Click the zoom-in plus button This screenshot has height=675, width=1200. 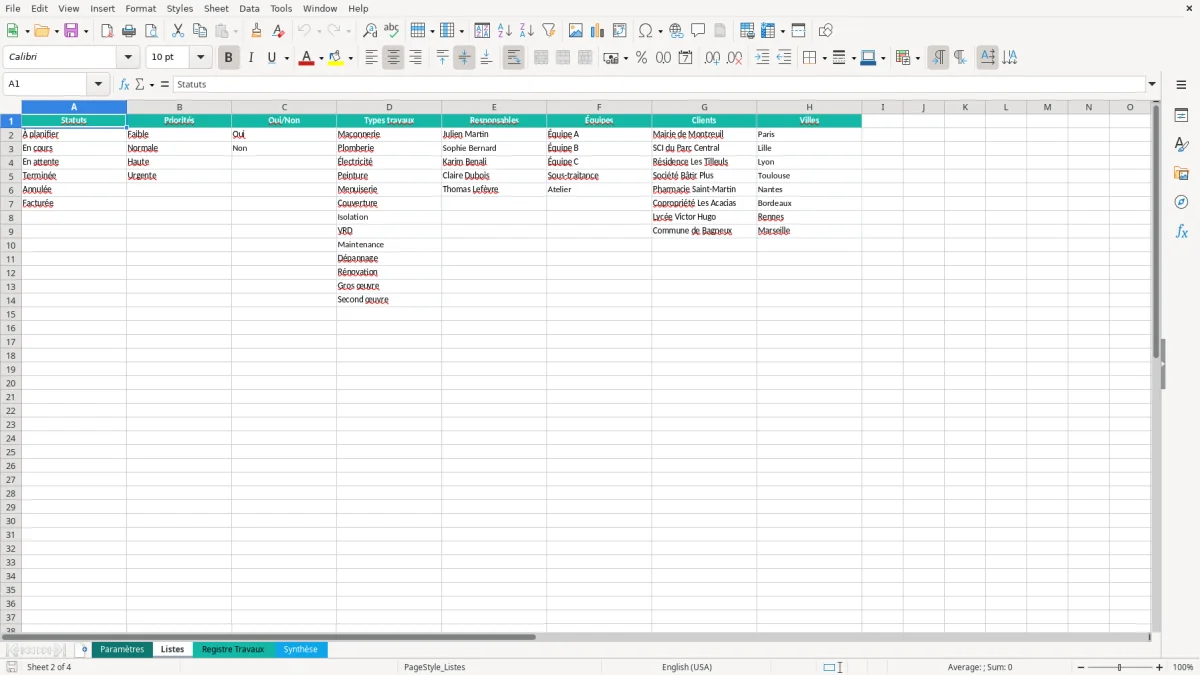tap(1160, 667)
